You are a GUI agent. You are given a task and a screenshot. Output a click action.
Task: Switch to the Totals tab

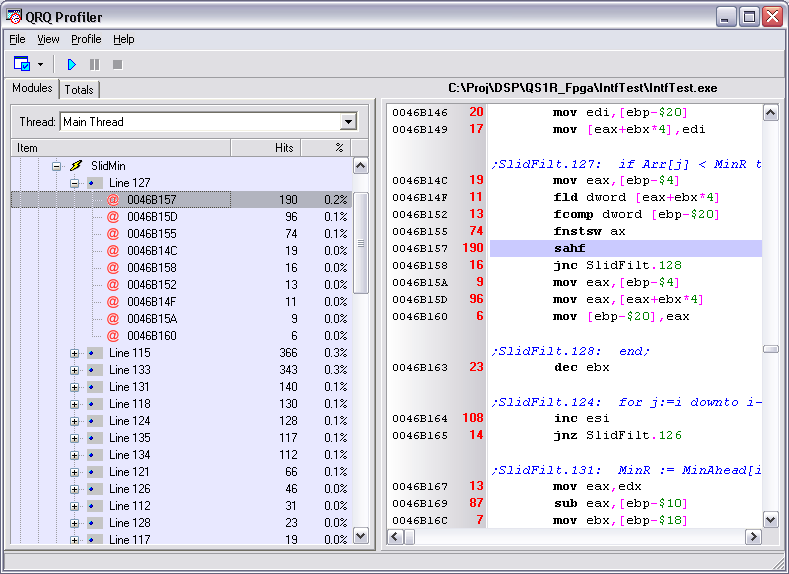79,90
